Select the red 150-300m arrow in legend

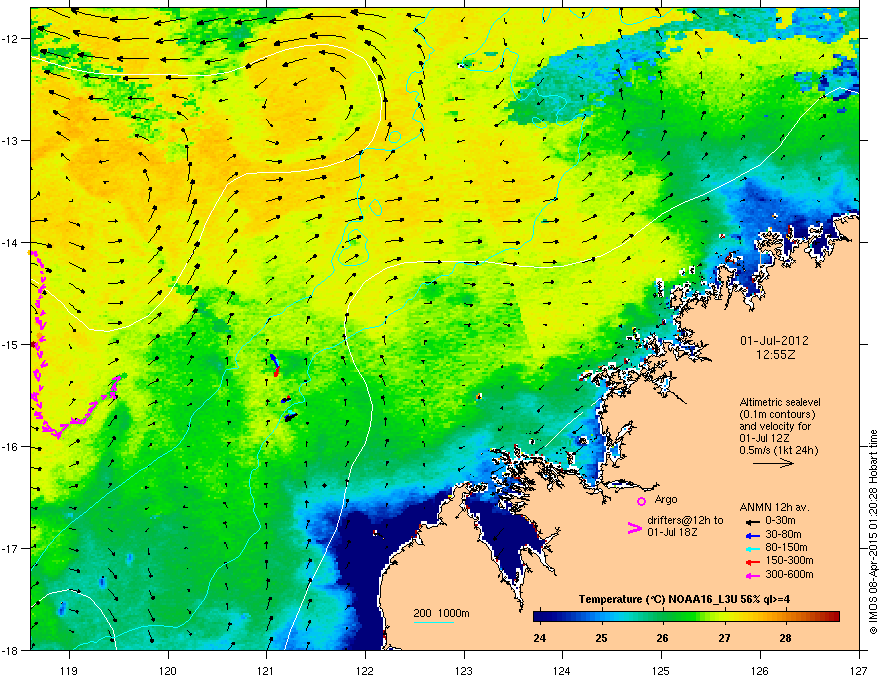pyautogui.click(x=751, y=562)
